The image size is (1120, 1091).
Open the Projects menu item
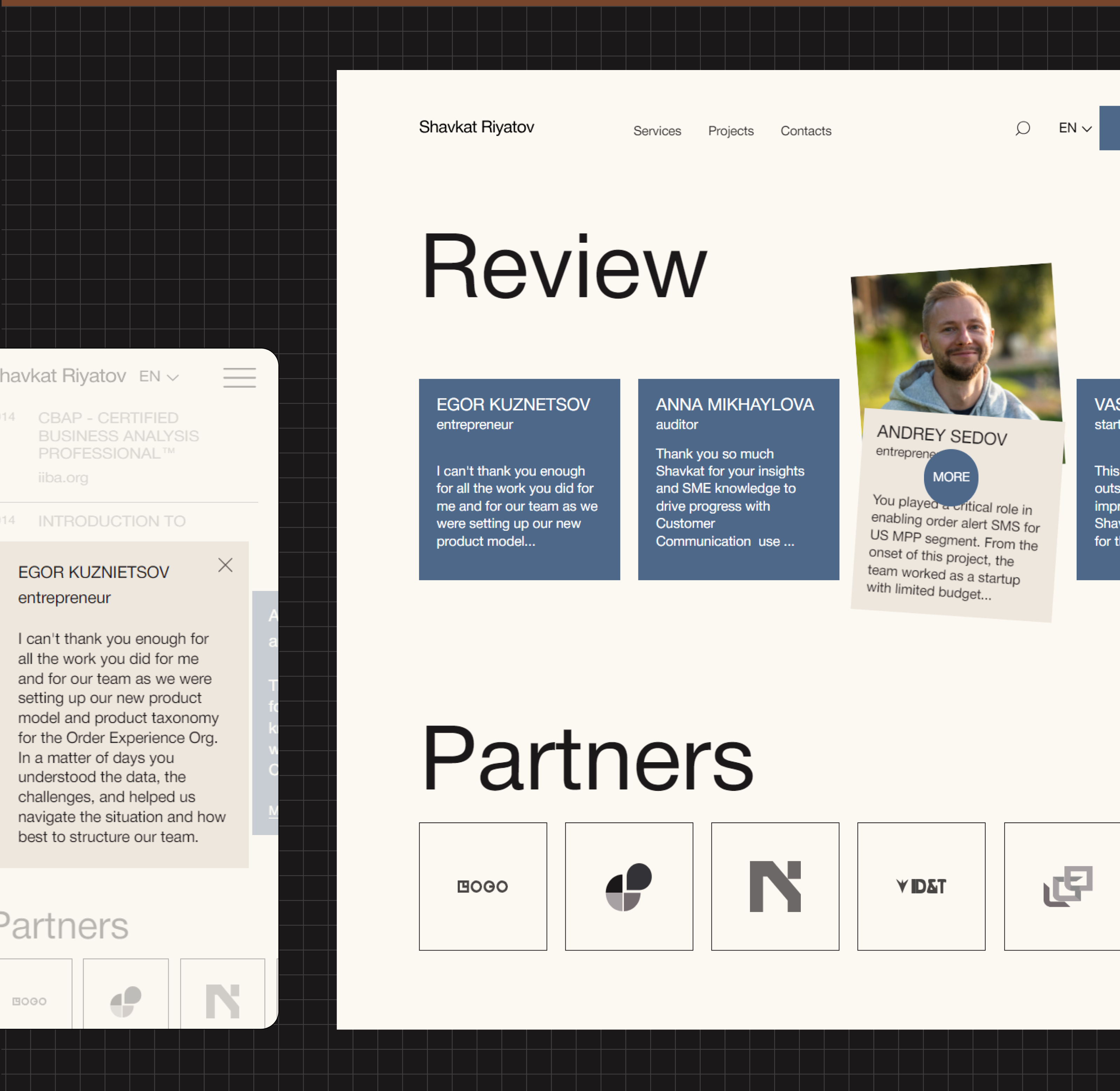tap(730, 131)
